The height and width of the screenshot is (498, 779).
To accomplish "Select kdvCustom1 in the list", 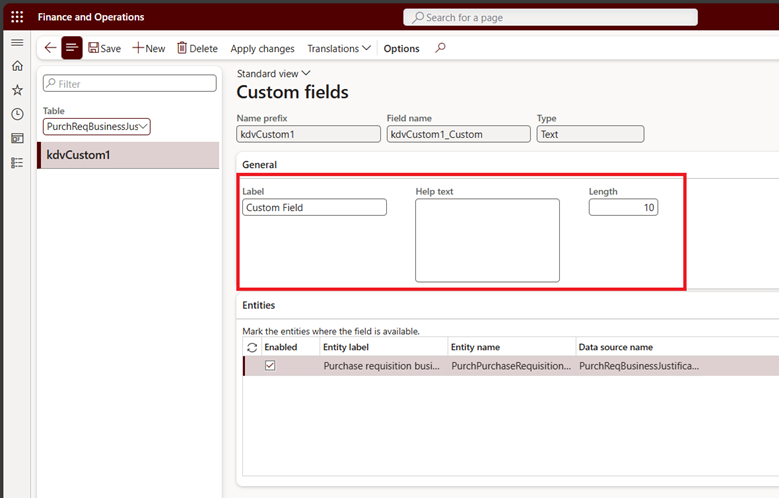I will coord(129,155).
